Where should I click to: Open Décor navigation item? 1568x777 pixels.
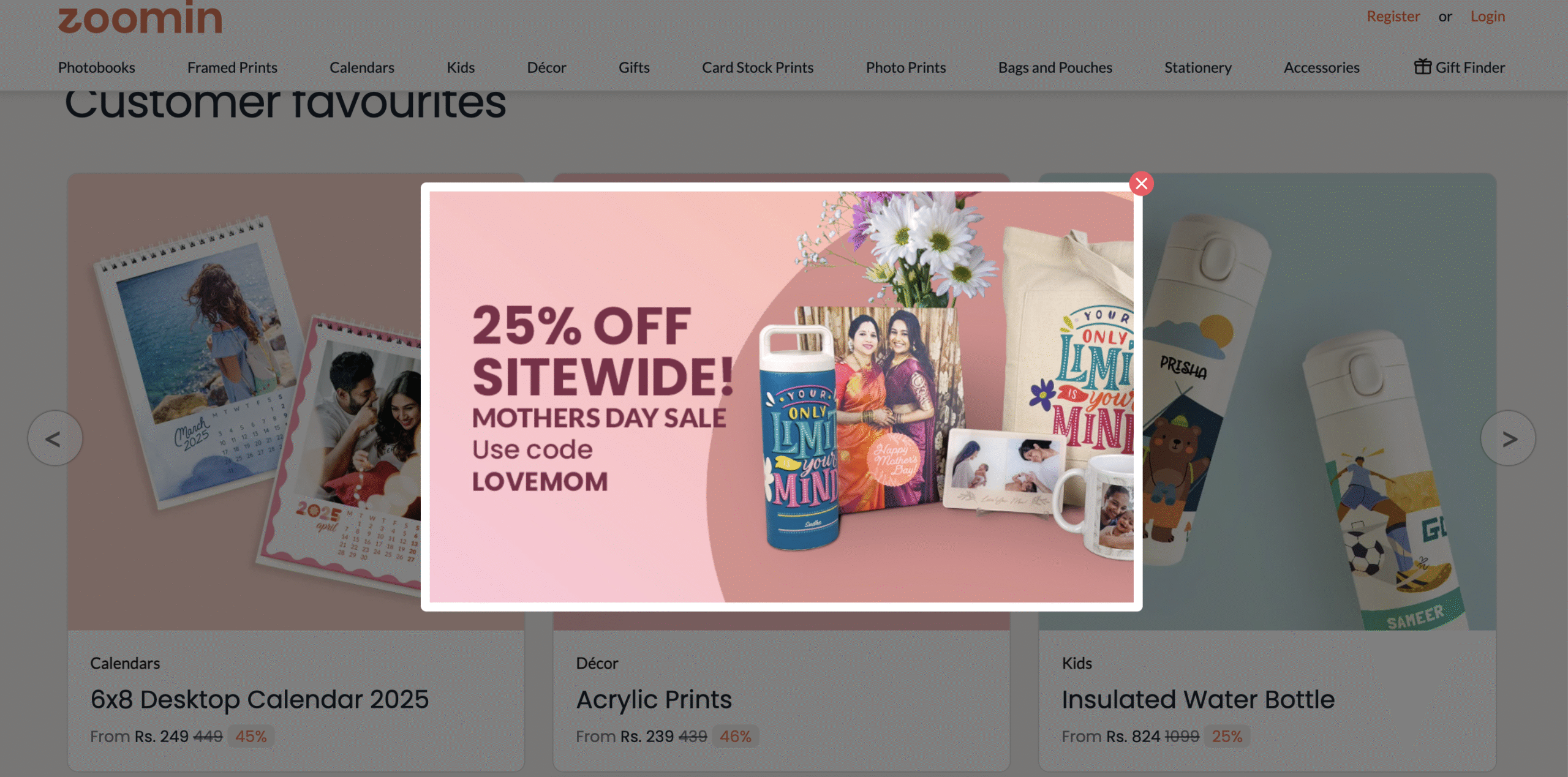(546, 67)
